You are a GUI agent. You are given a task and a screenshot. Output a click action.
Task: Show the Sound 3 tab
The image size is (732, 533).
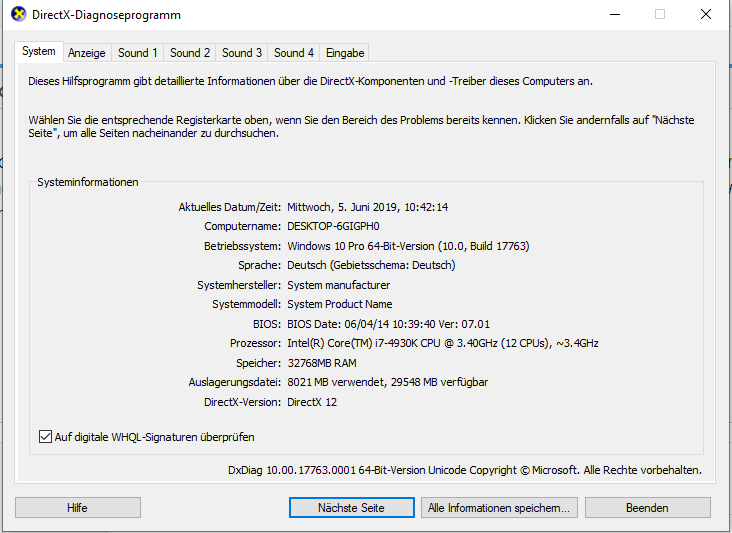coord(242,53)
